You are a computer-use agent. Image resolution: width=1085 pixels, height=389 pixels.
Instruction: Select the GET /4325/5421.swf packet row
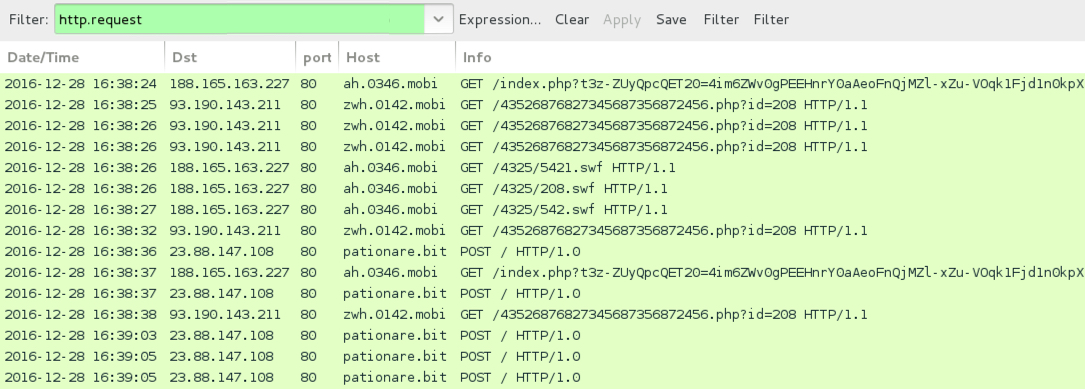click(542, 168)
